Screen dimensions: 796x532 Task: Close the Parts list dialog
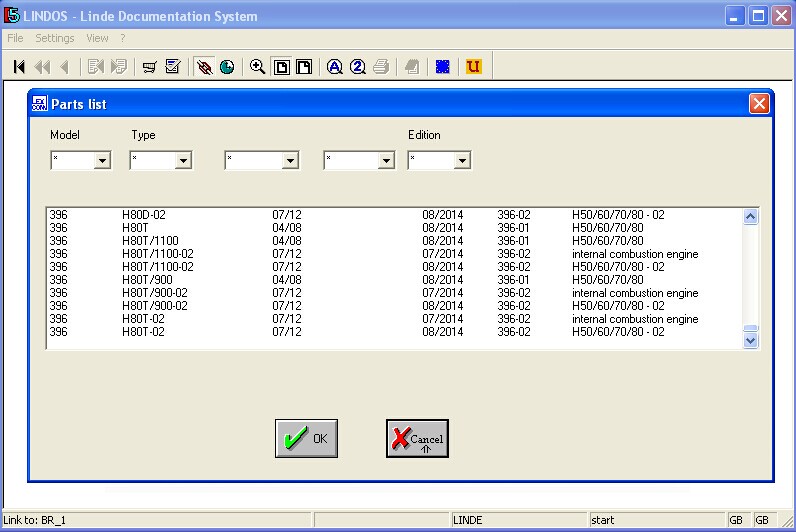coord(759,104)
